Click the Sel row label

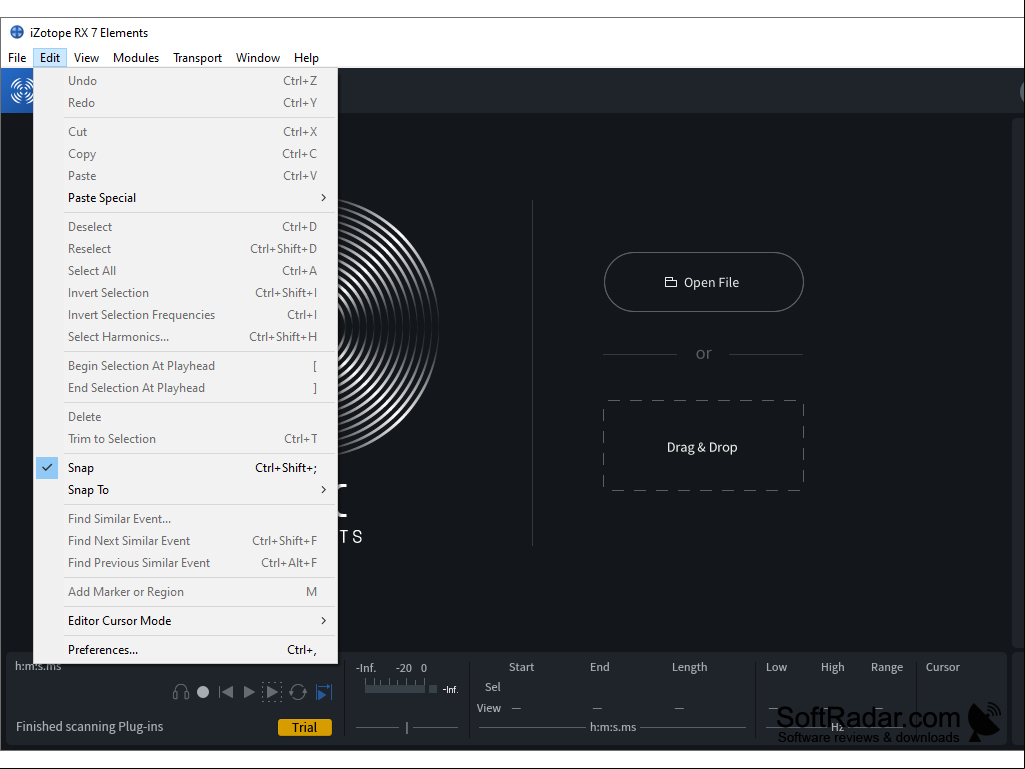click(492, 687)
